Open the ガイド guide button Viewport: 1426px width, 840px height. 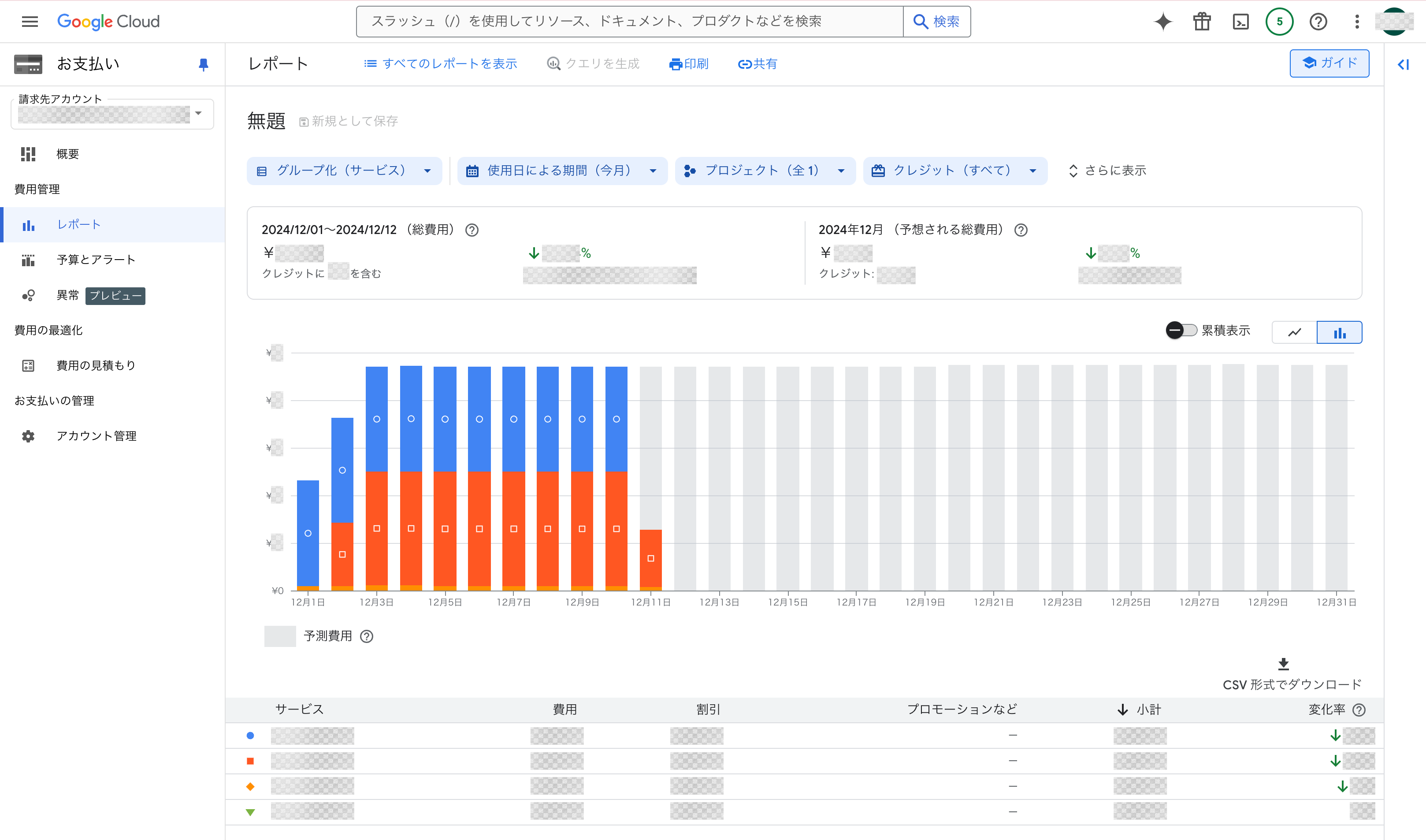point(1329,63)
